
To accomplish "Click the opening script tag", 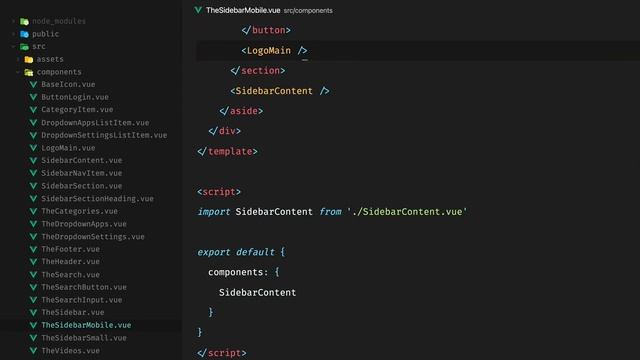I will tap(219, 192).
